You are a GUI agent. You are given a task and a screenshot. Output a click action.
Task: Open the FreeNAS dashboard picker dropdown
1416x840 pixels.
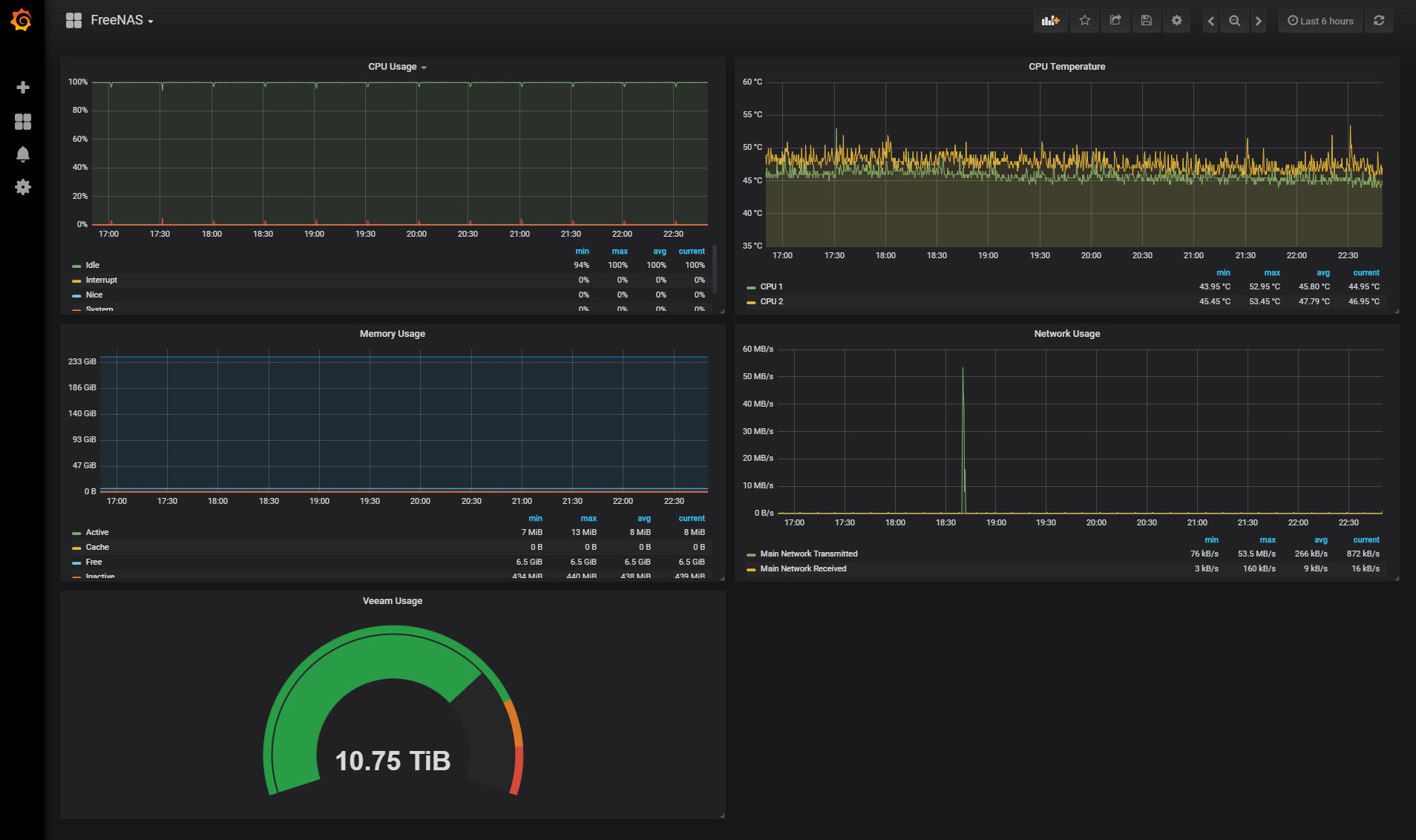(122, 21)
